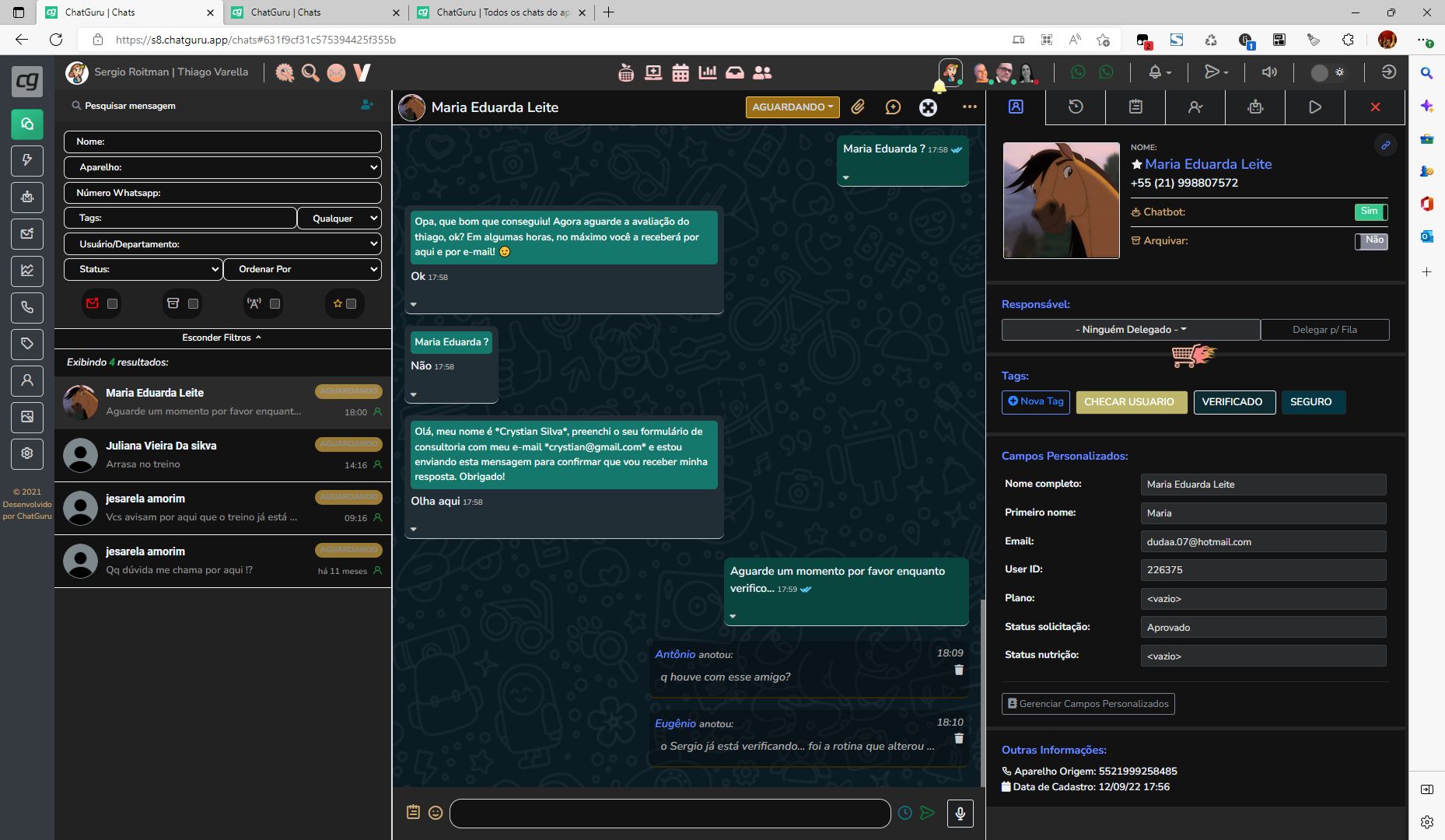Toggle the Chatbot Sim switch
This screenshot has width=1445, height=840.
(1370, 212)
